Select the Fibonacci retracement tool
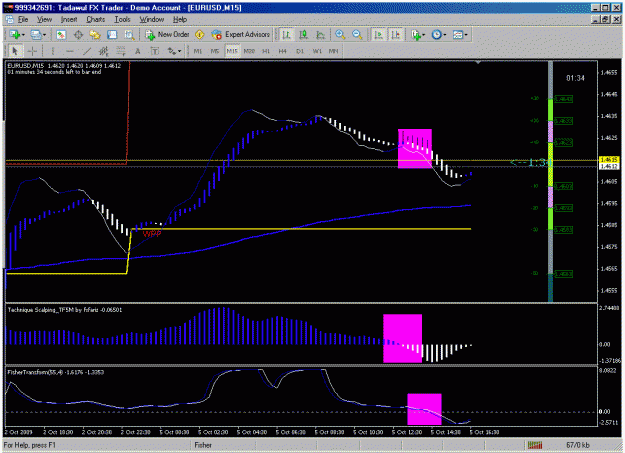Screen dimensions: 625x453 pyautogui.click(x=120, y=51)
